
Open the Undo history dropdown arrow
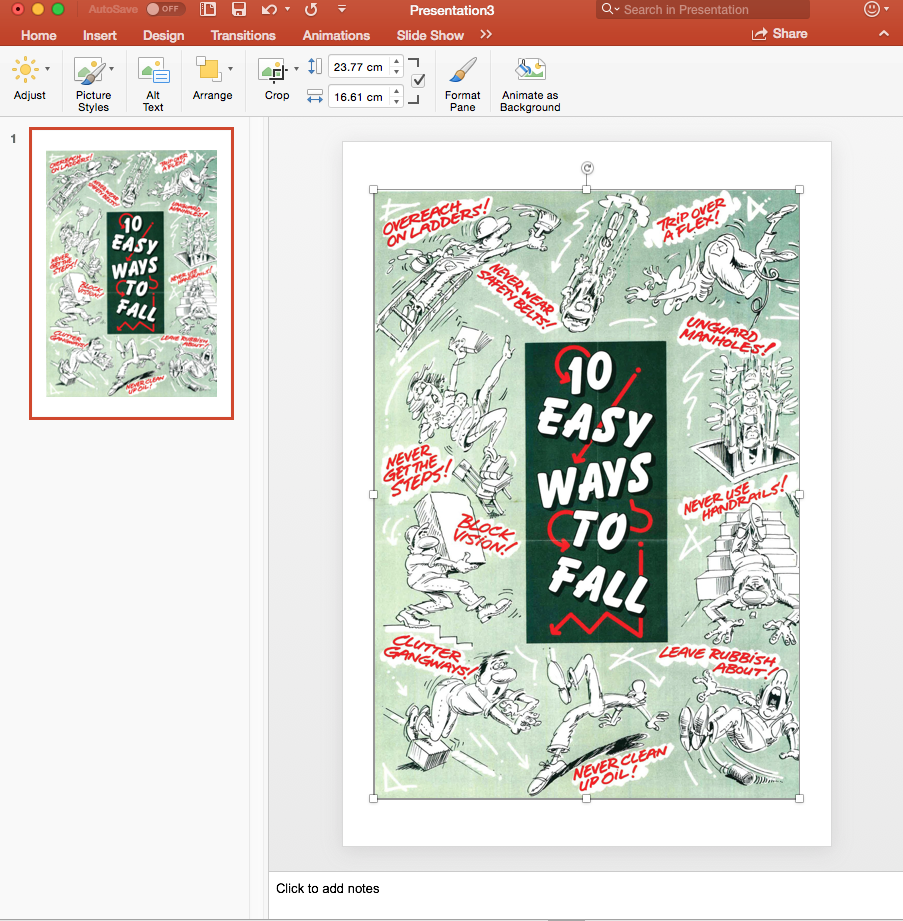coord(287,9)
